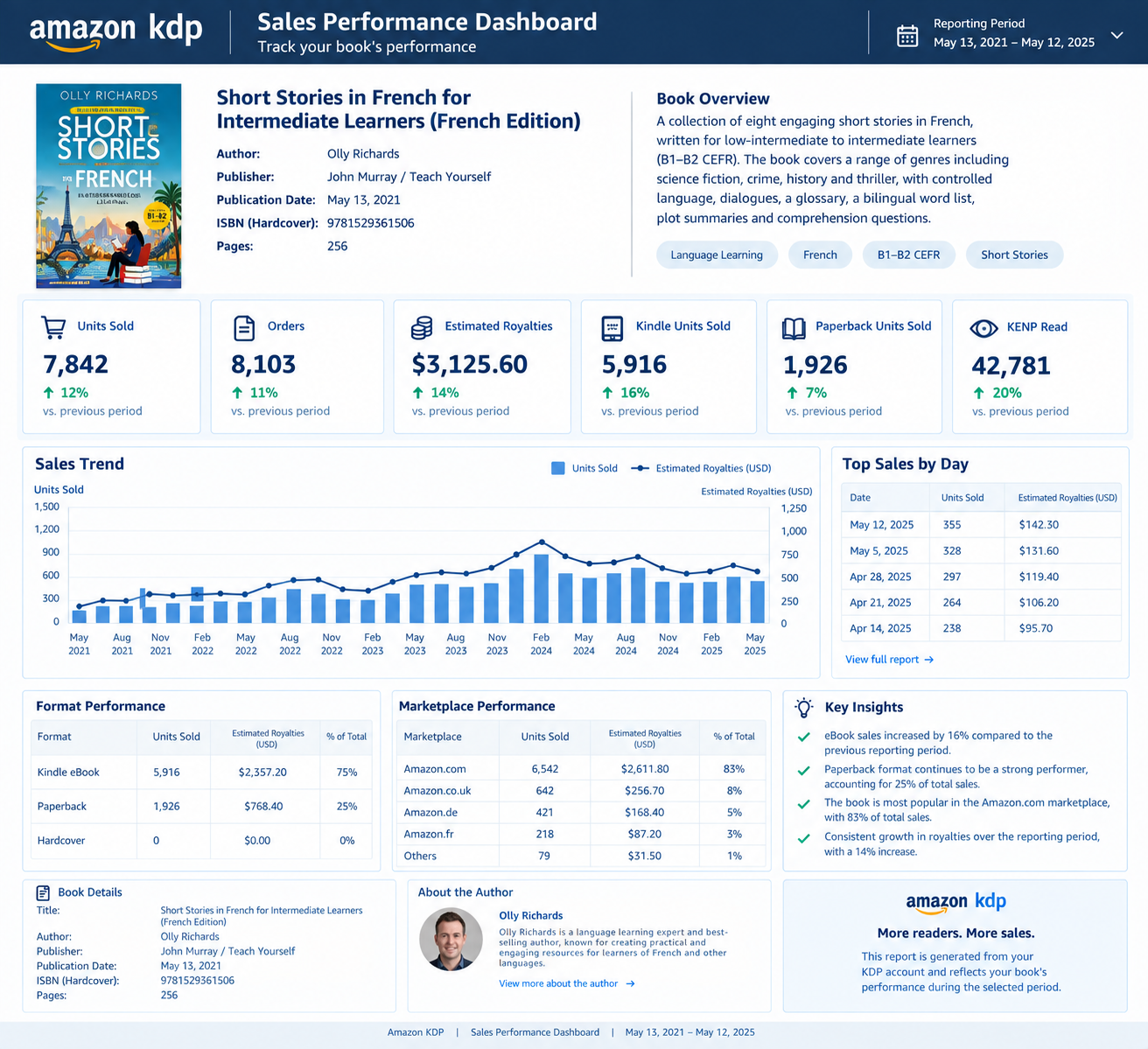
Task: Click the Feb 2024 peak bar in Sales Trend
Action: coord(542,588)
